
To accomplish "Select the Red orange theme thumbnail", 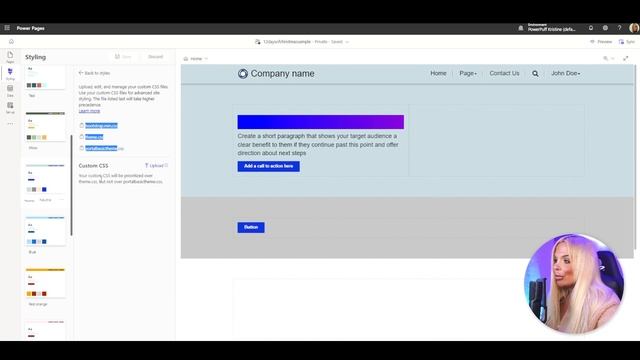I will (45, 283).
